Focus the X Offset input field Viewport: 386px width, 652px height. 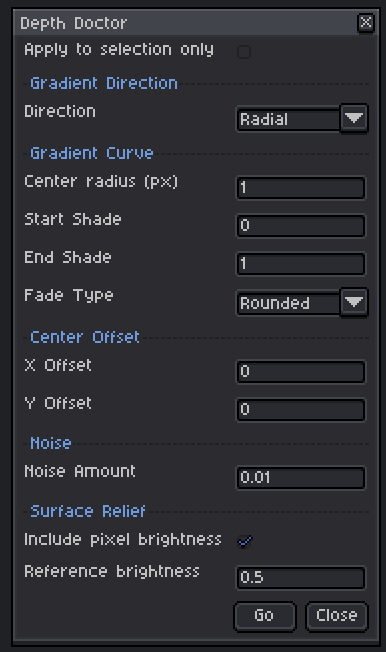point(301,371)
